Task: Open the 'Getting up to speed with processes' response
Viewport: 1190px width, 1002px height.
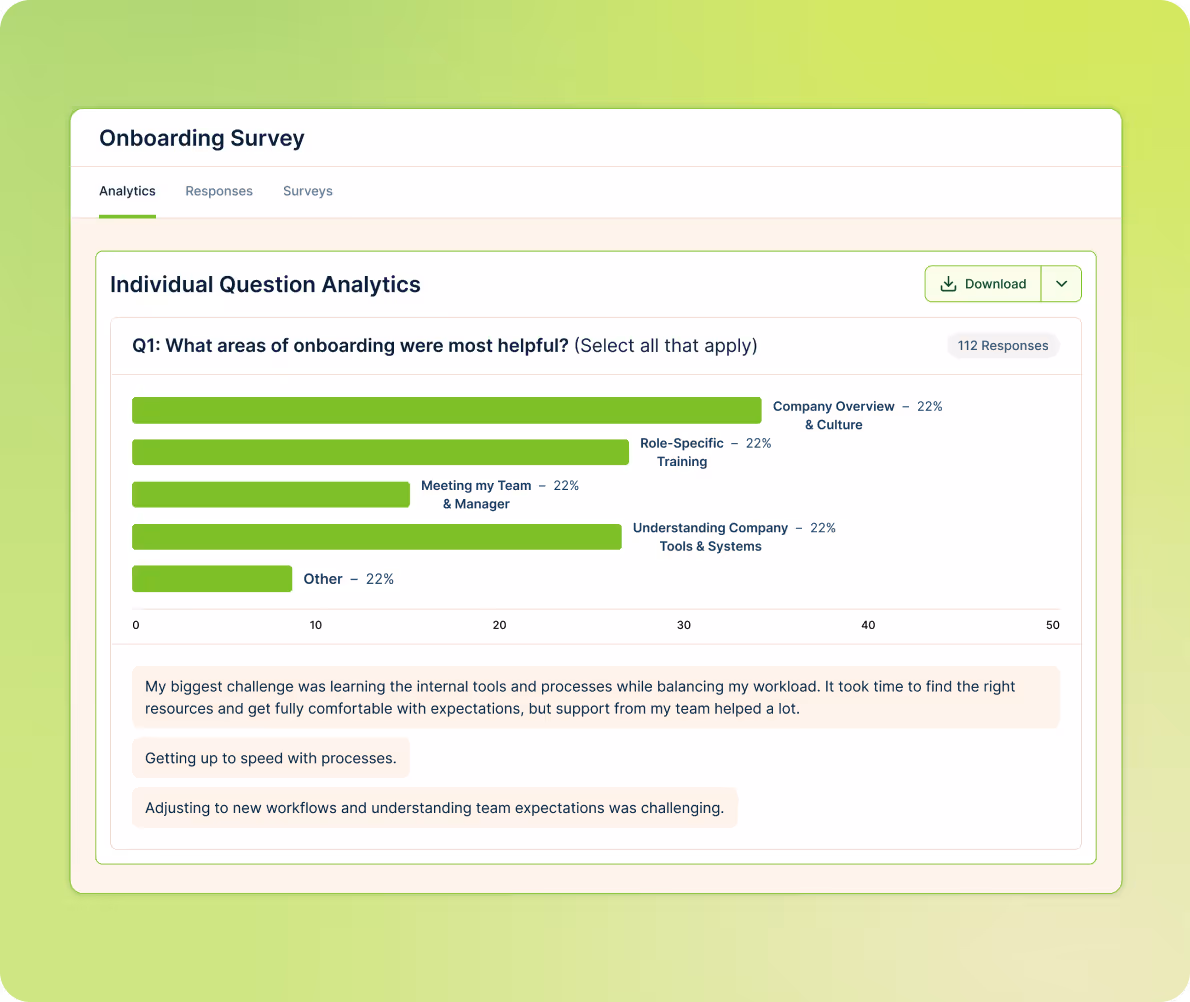Action: (270, 758)
